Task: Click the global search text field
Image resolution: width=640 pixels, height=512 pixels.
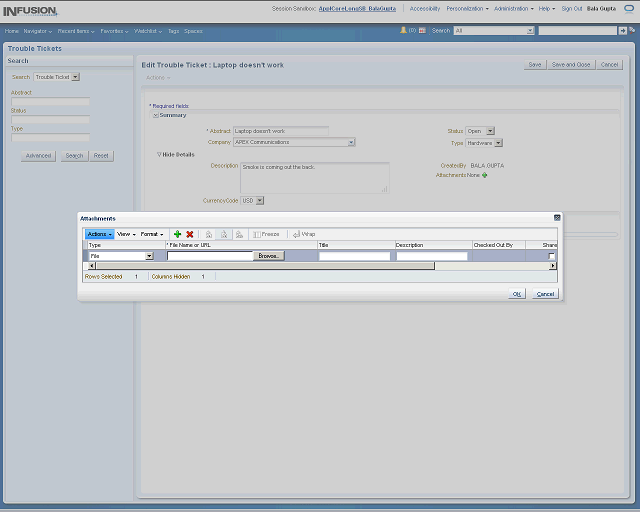Action: pos(578,31)
